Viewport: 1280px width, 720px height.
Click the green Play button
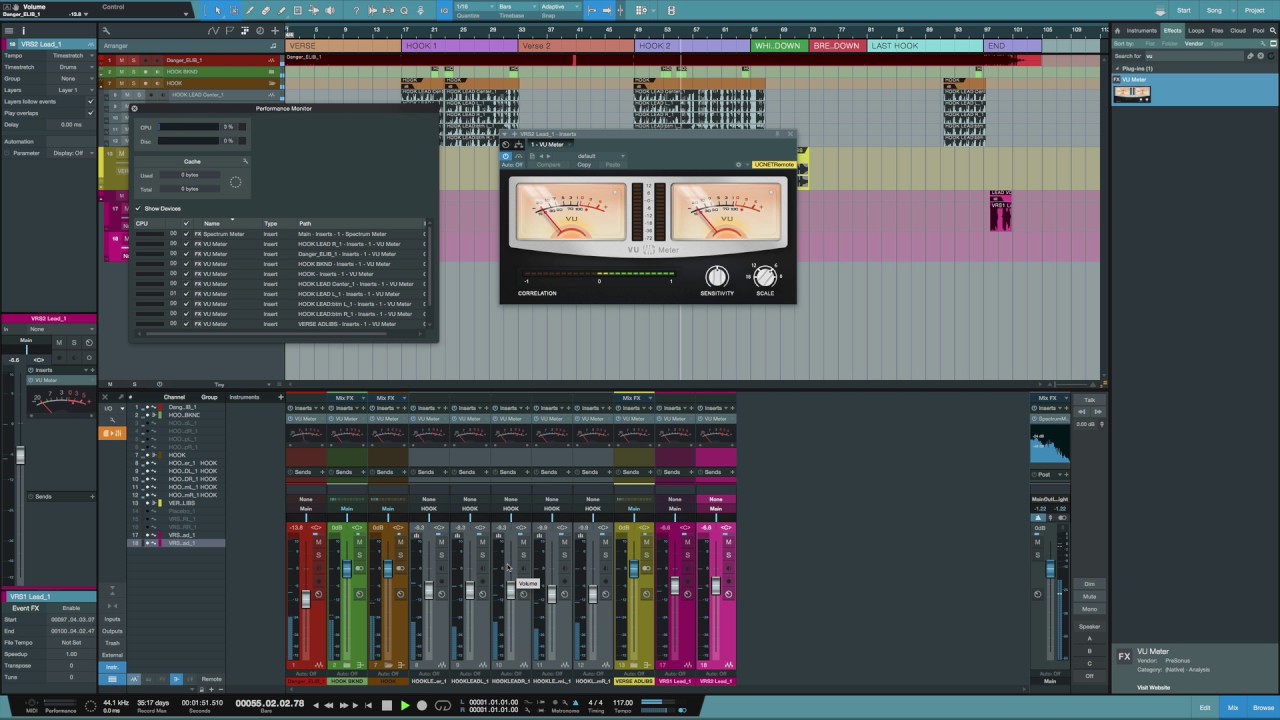click(405, 705)
